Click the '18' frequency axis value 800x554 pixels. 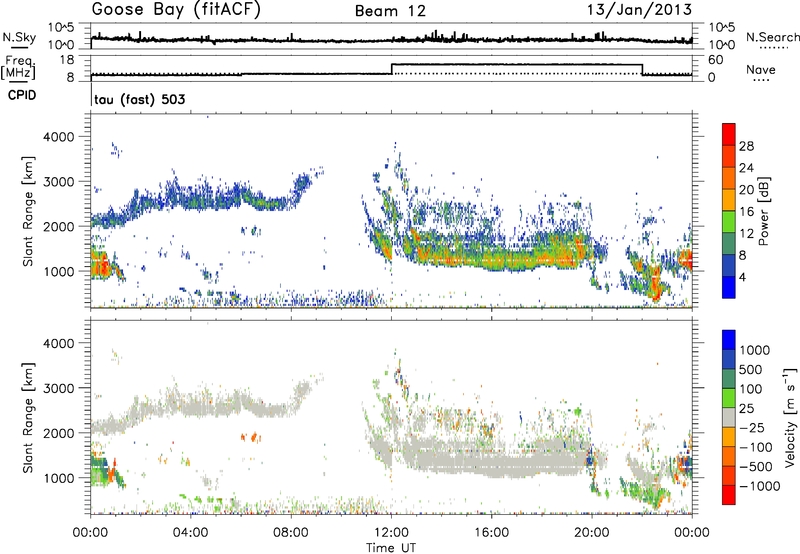67,60
